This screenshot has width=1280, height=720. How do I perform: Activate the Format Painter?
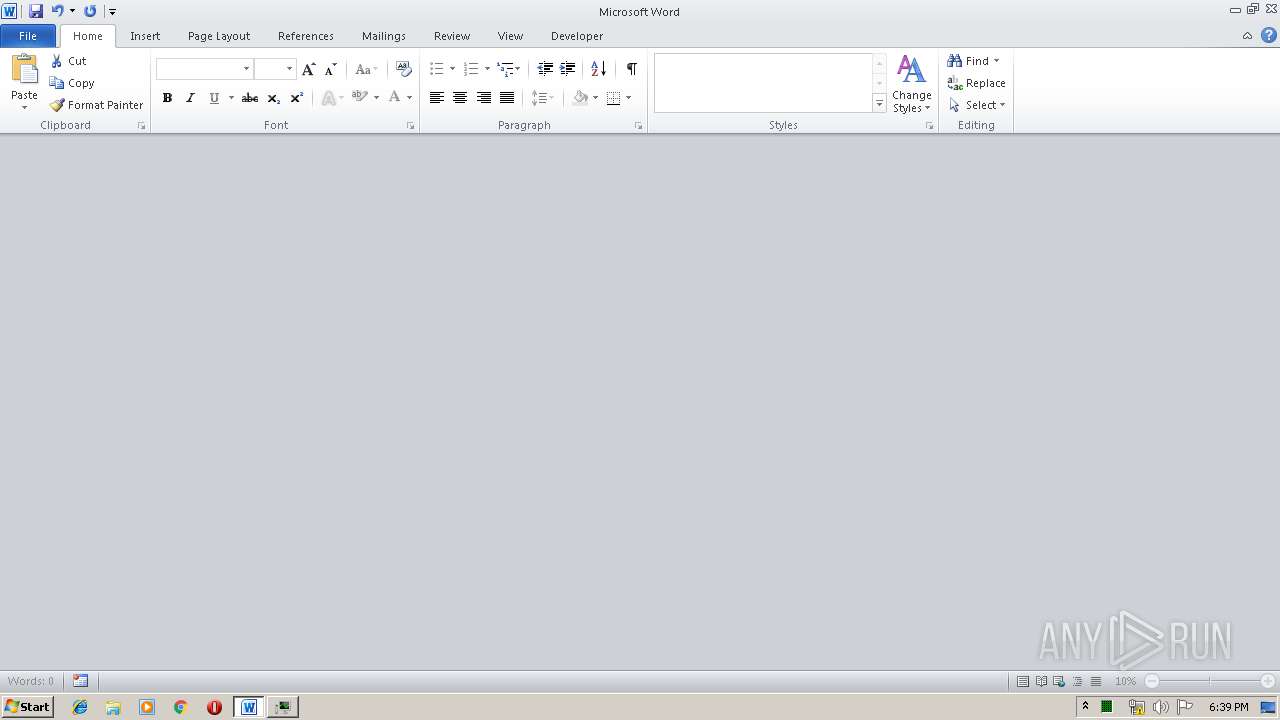tap(97, 105)
